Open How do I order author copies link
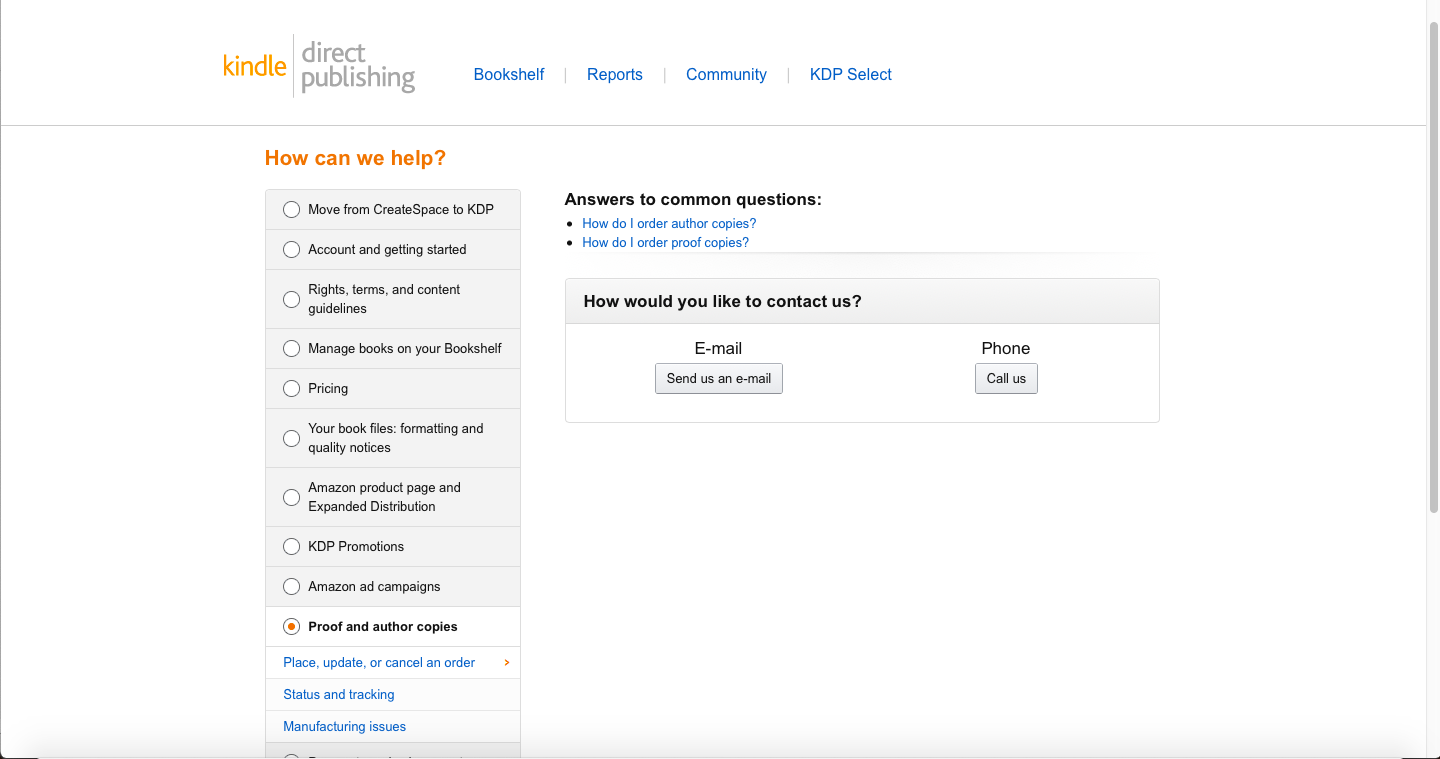 (669, 223)
